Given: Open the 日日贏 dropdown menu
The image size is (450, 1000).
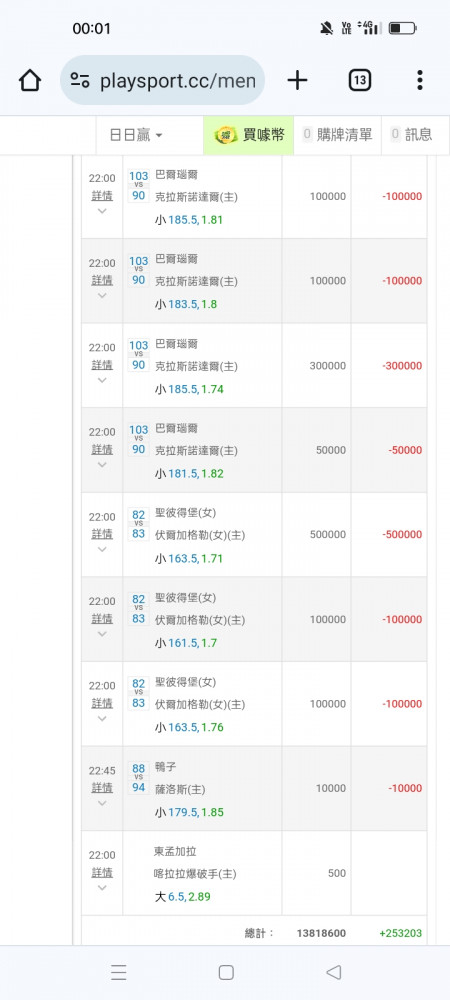Looking at the screenshot, I should pos(136,135).
